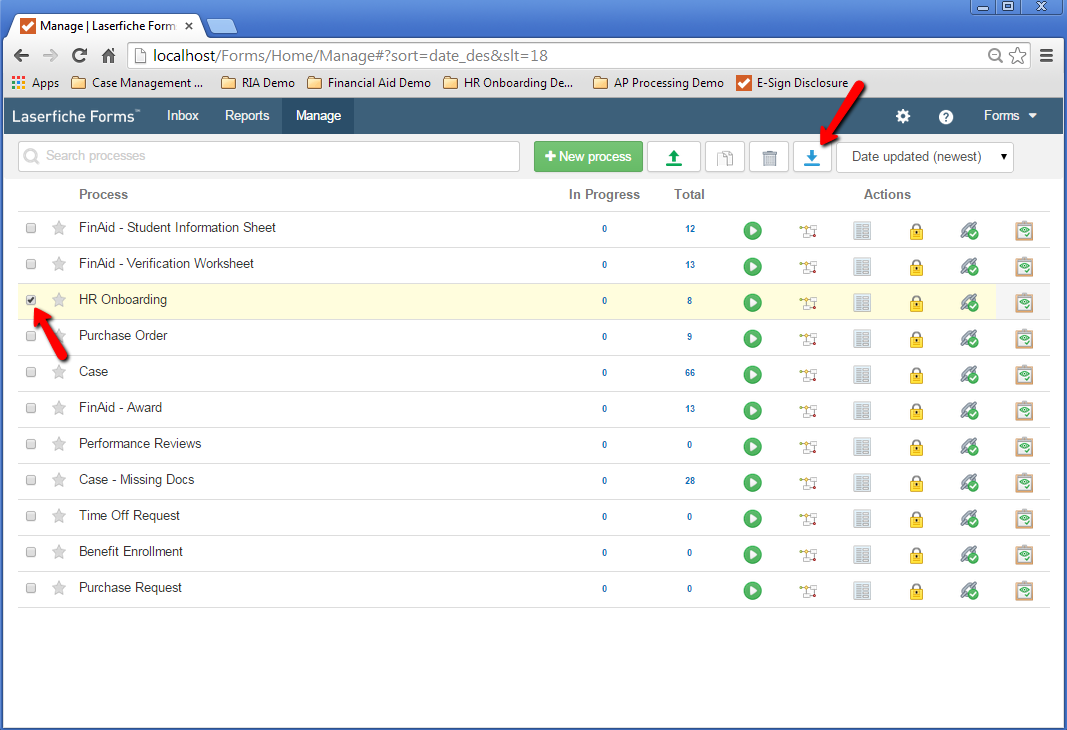Open the settings gear icon

(903, 116)
